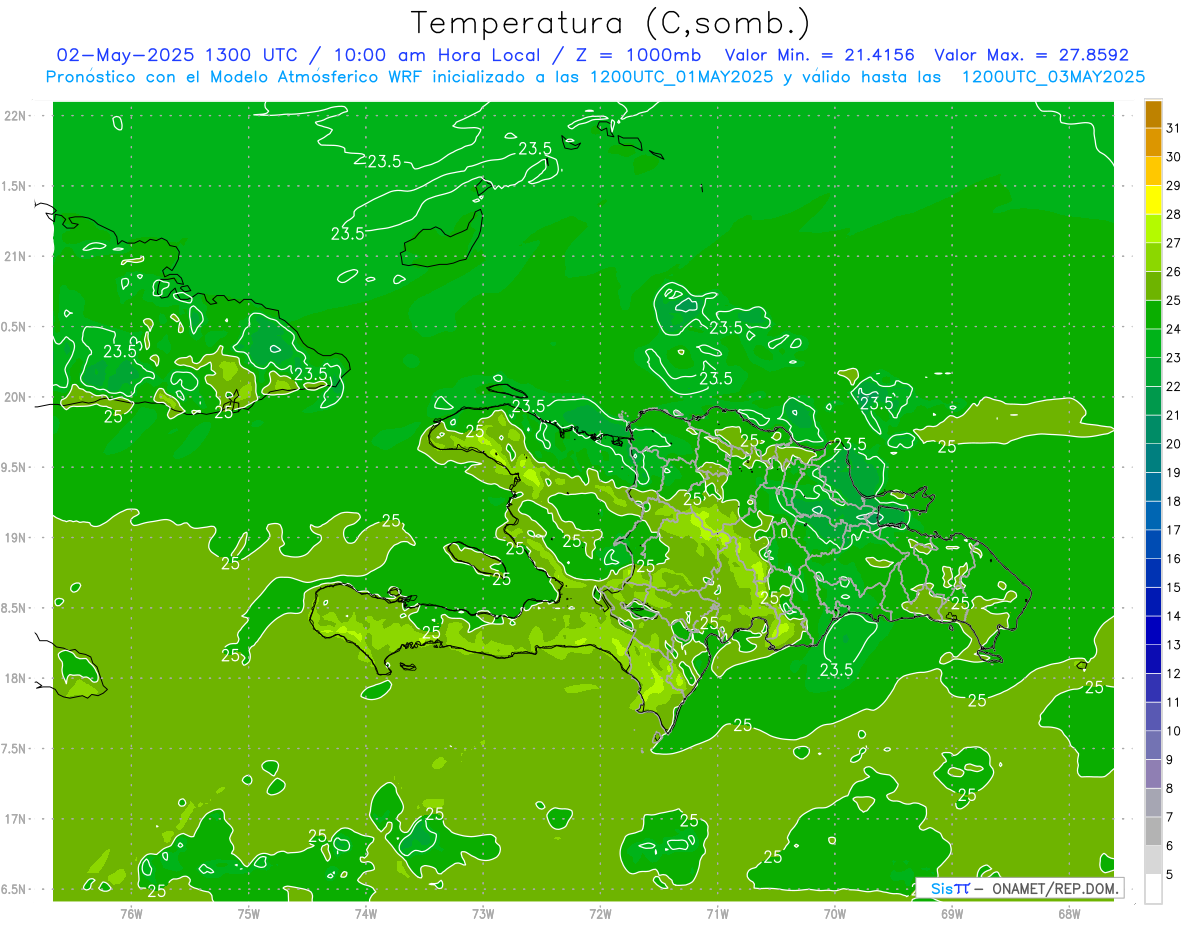
Task: Click the "SisTT – ONAMET/REP.DOM." credit label
Action: click(x=1020, y=888)
